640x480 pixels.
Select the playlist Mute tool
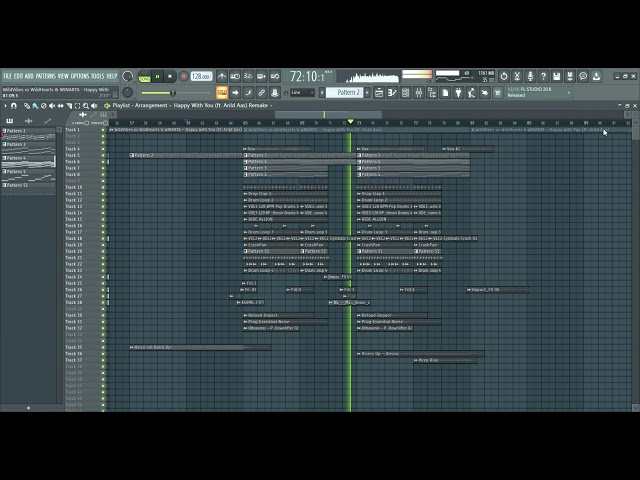(52, 106)
